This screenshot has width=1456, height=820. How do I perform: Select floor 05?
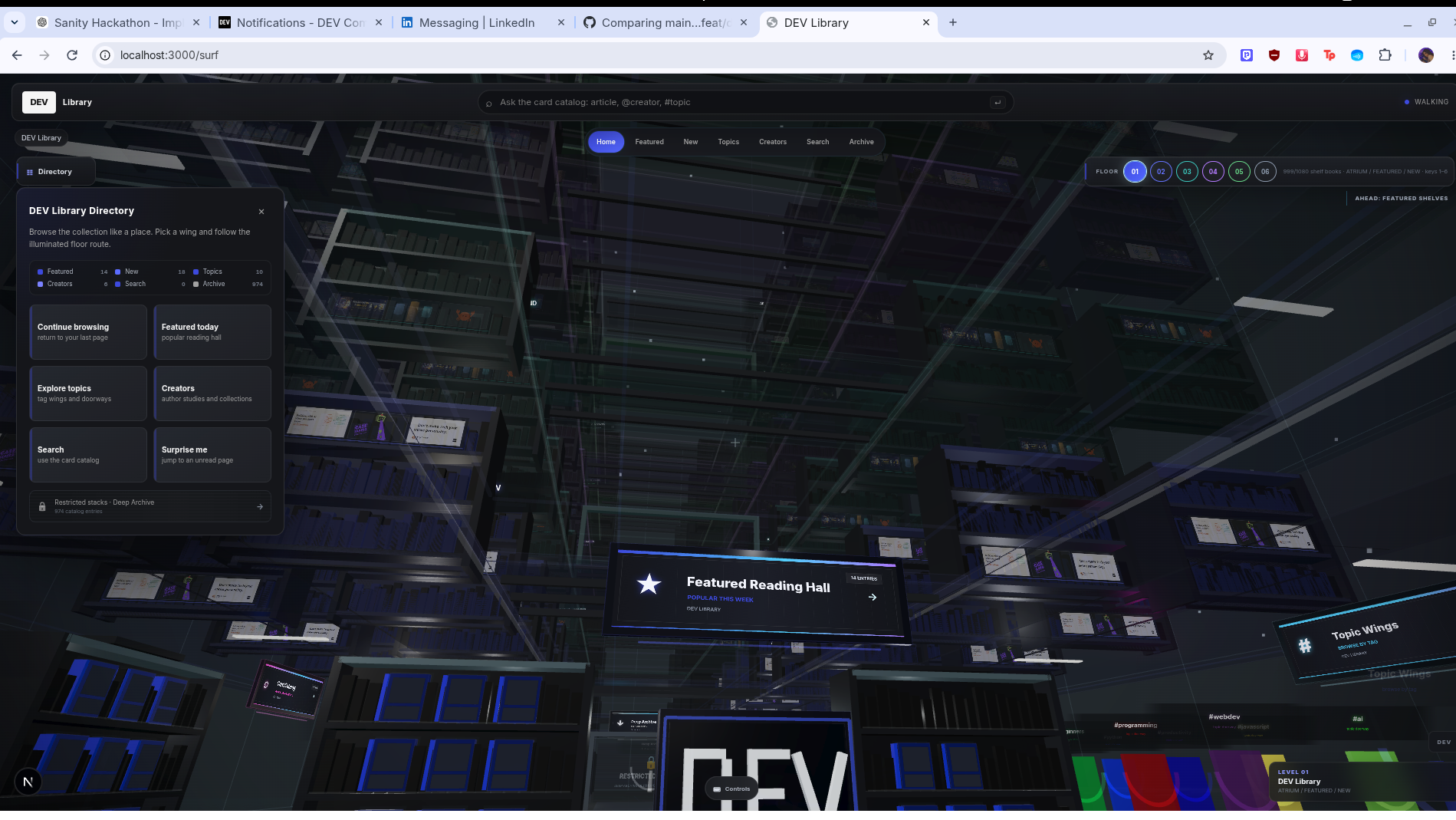(x=1239, y=172)
